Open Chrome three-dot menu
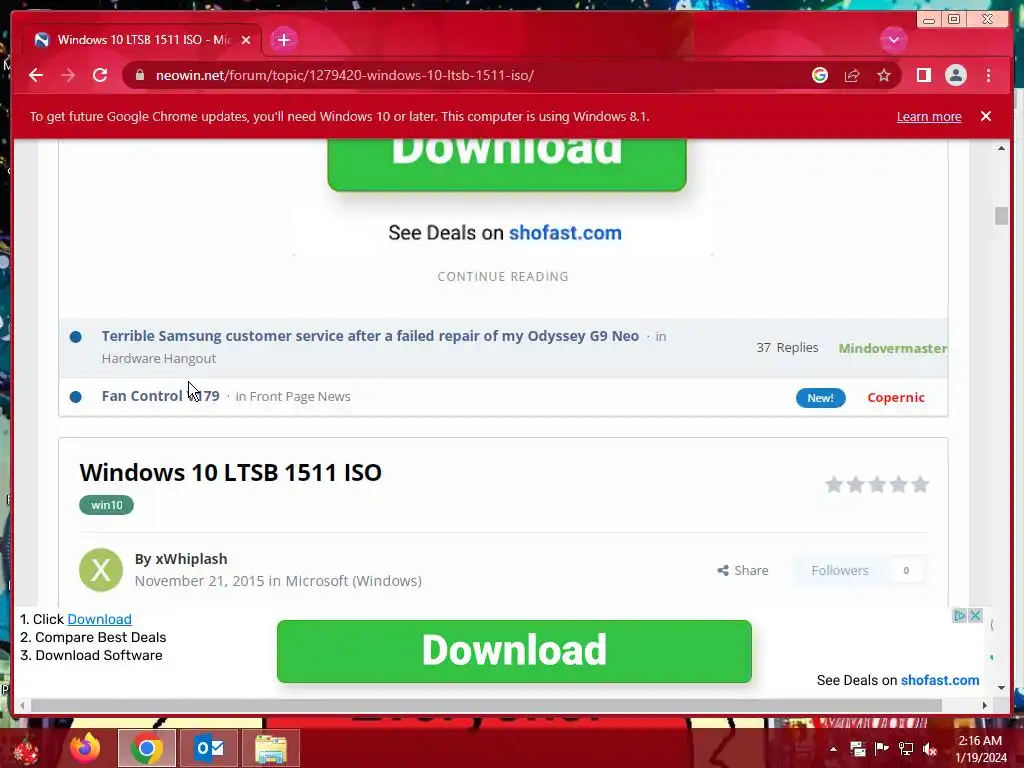Image resolution: width=1024 pixels, height=768 pixels. (x=988, y=75)
